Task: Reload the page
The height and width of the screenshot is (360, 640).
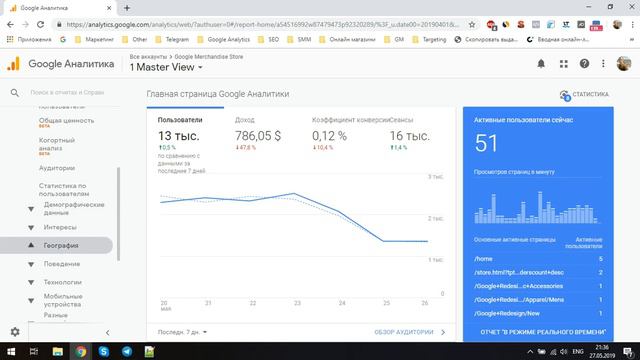Action: (40, 24)
